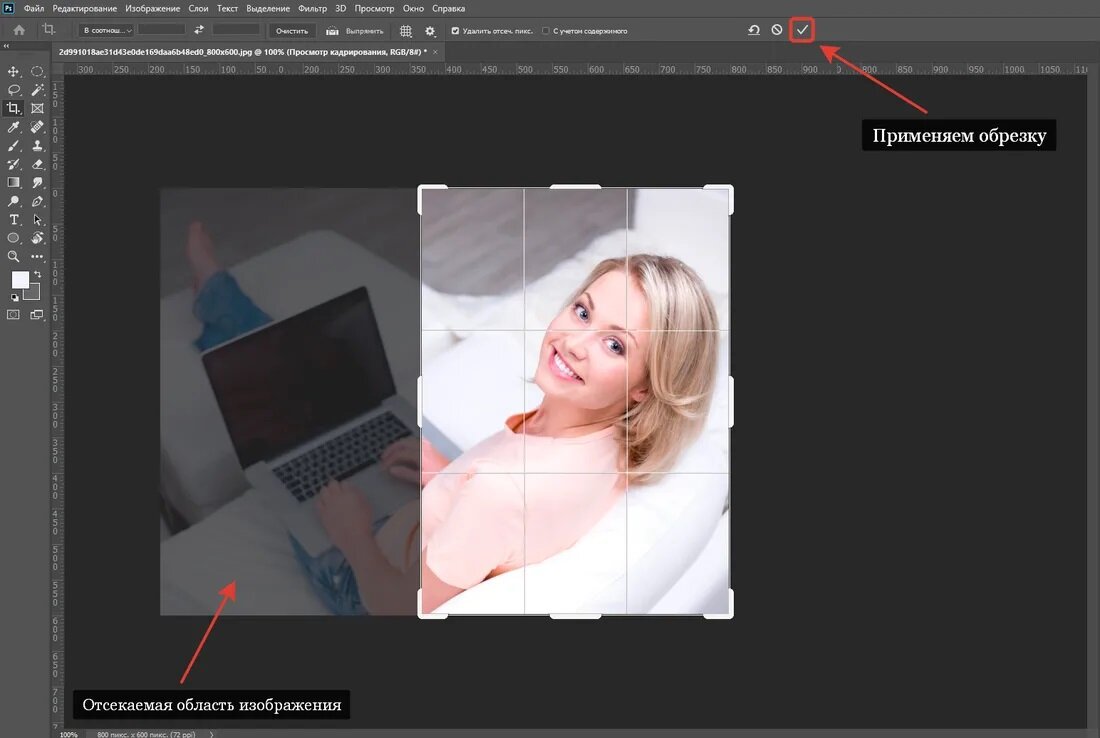The width and height of the screenshot is (1100, 738).
Task: Open the 'Текст' menu
Action: (x=227, y=8)
